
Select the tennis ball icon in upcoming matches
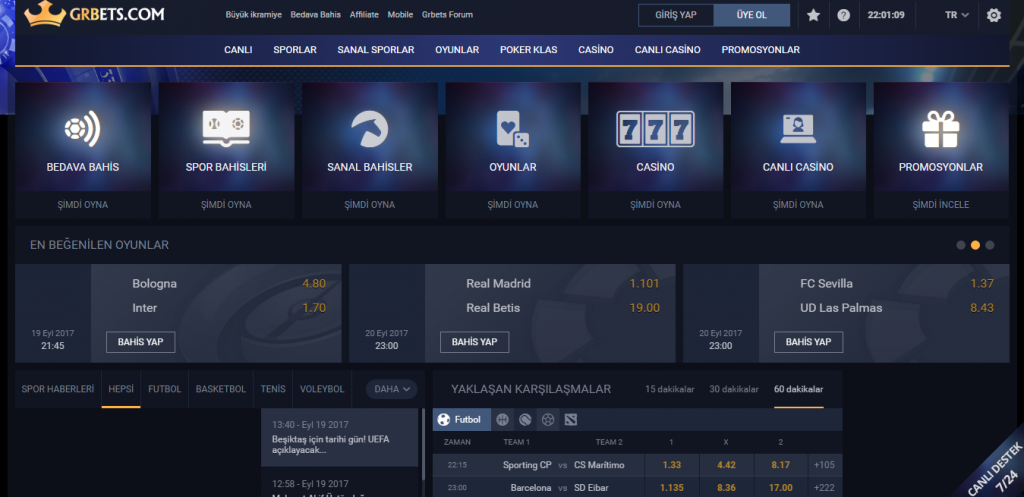coord(525,419)
